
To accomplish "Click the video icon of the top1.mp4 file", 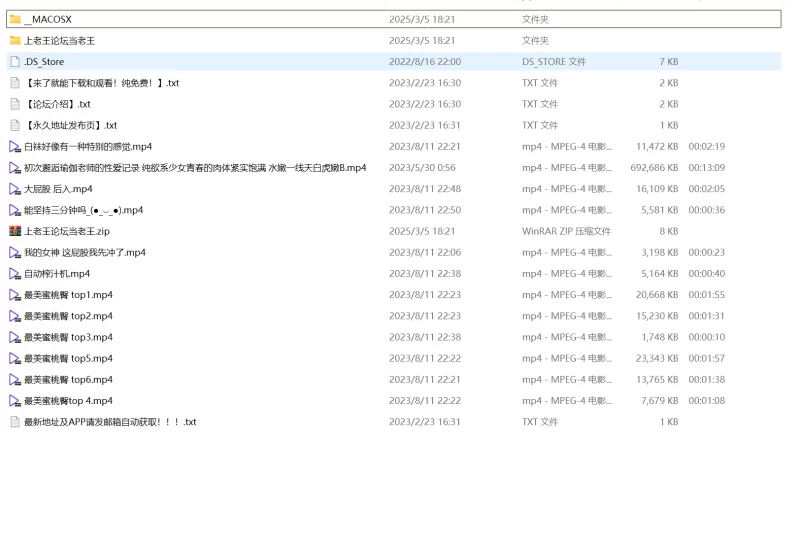I will (15, 295).
